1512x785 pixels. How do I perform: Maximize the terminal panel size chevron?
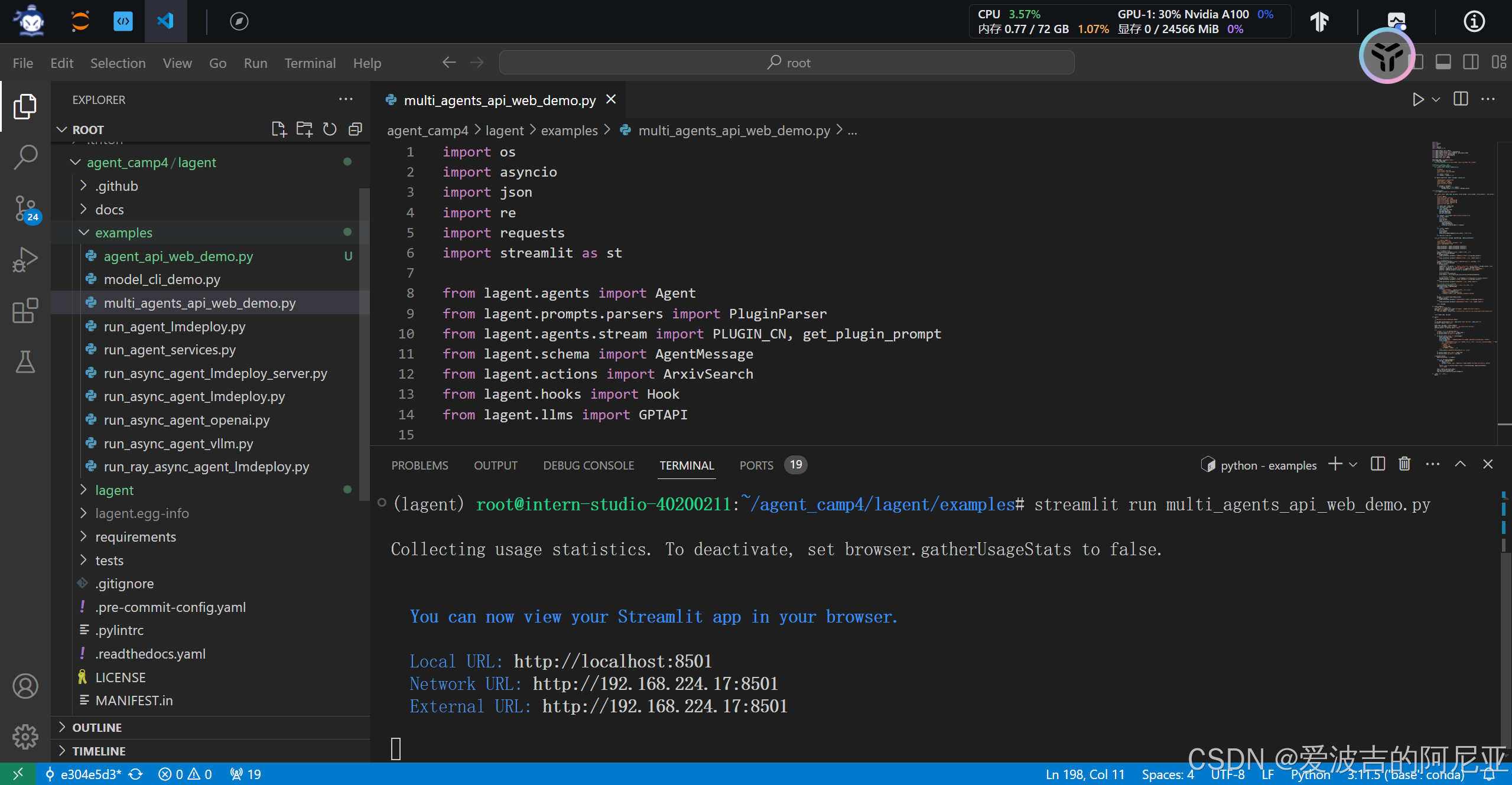tap(1460, 464)
